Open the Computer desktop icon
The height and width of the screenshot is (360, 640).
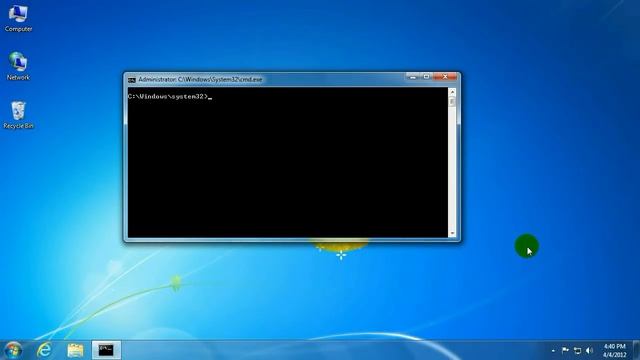tap(18, 18)
